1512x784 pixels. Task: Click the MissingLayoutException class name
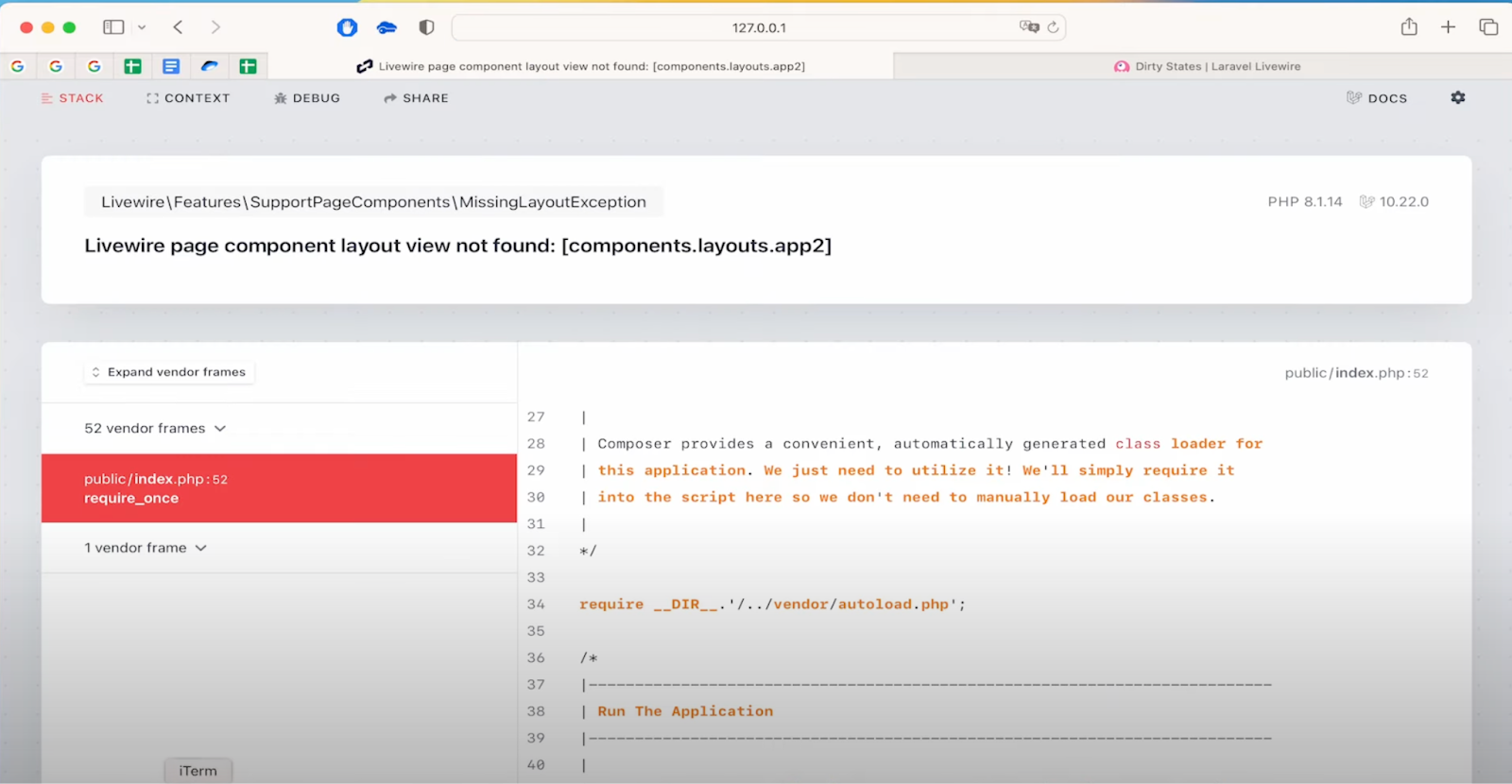click(x=374, y=202)
